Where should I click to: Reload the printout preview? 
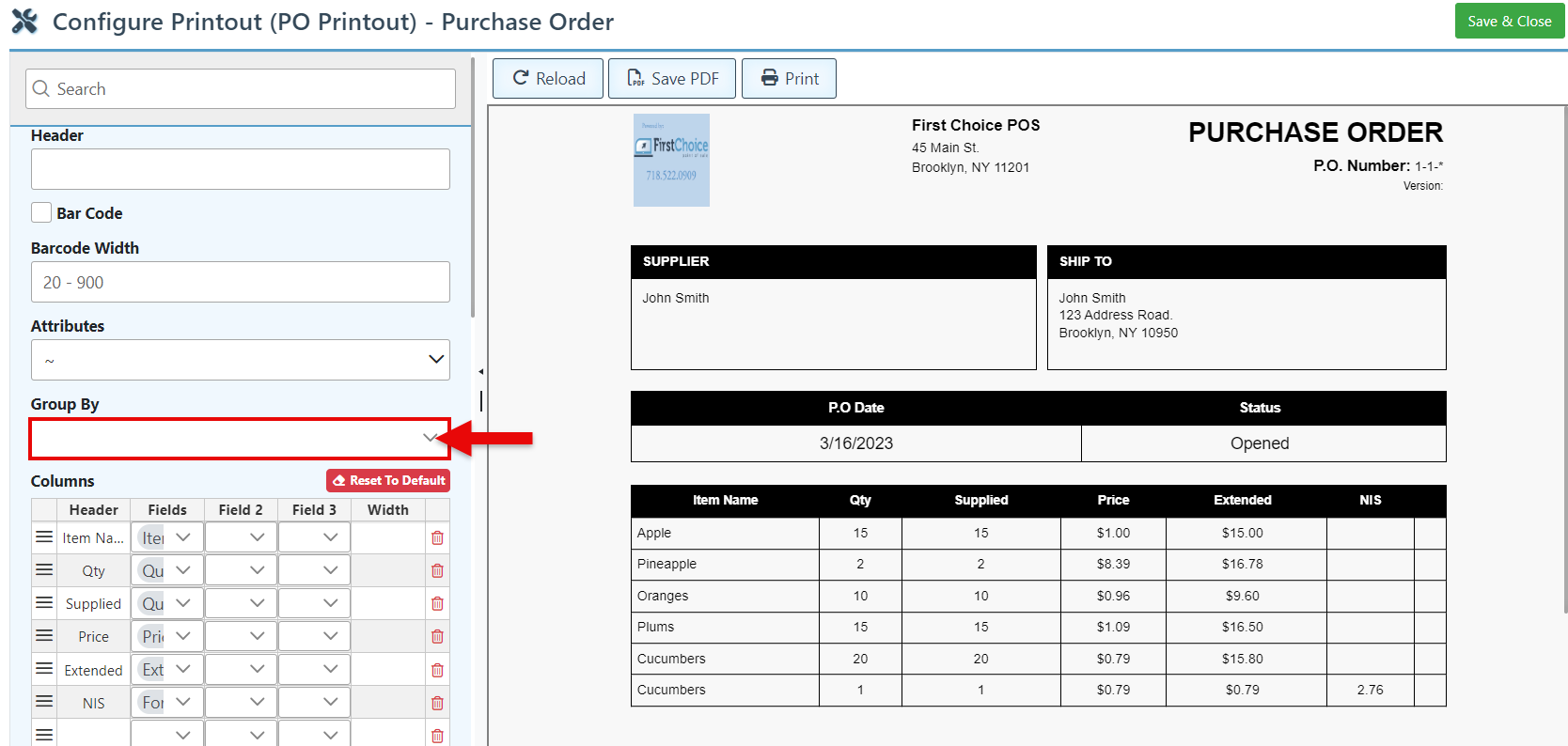pyautogui.click(x=548, y=79)
